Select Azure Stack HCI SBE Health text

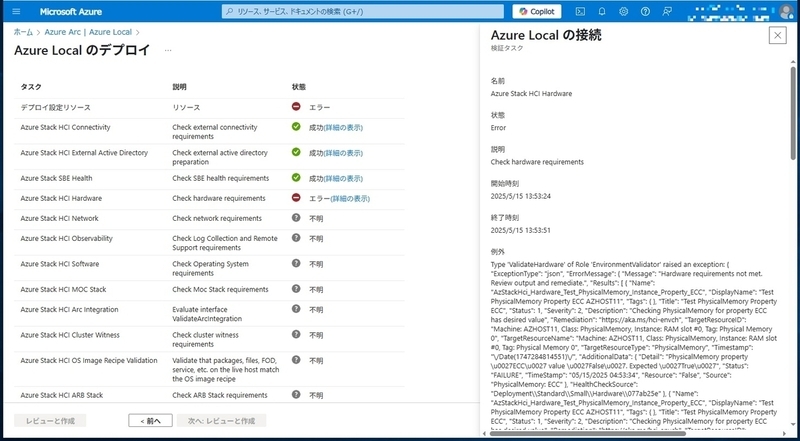57,178
